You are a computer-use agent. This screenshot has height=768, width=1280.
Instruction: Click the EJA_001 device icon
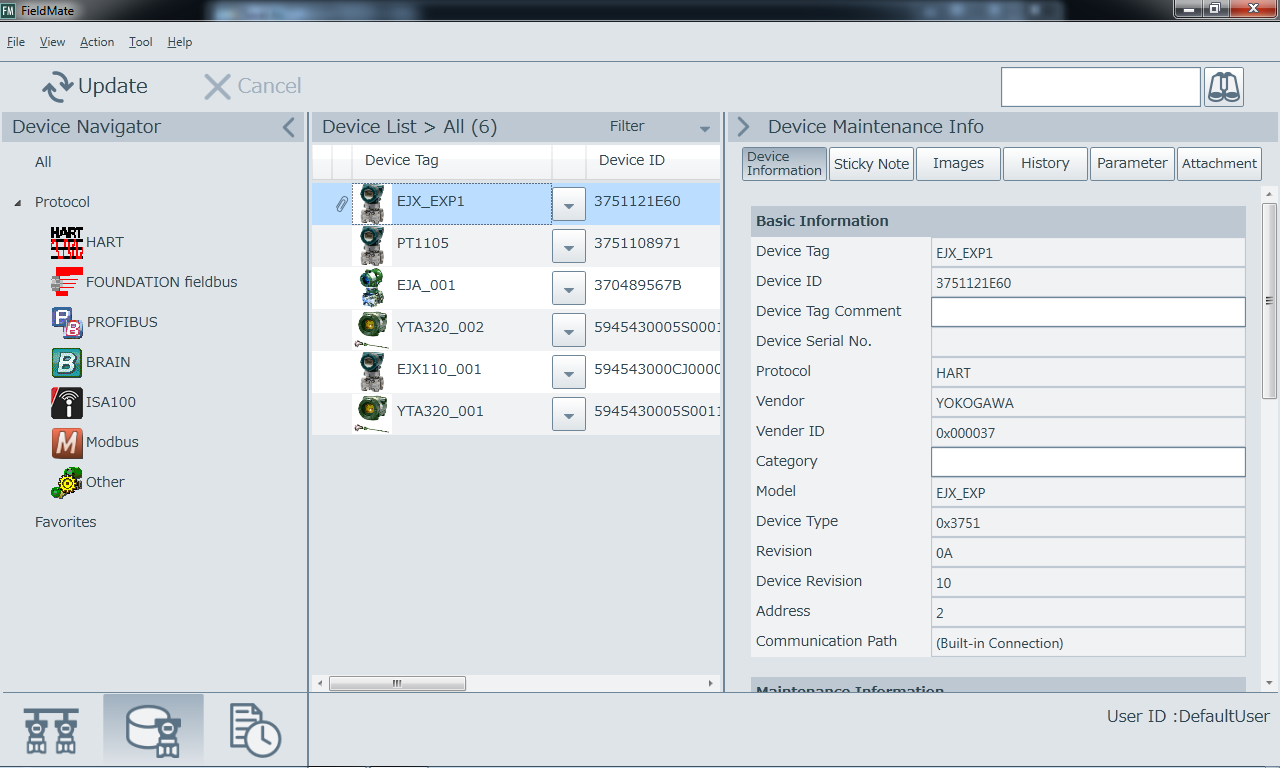(372, 287)
